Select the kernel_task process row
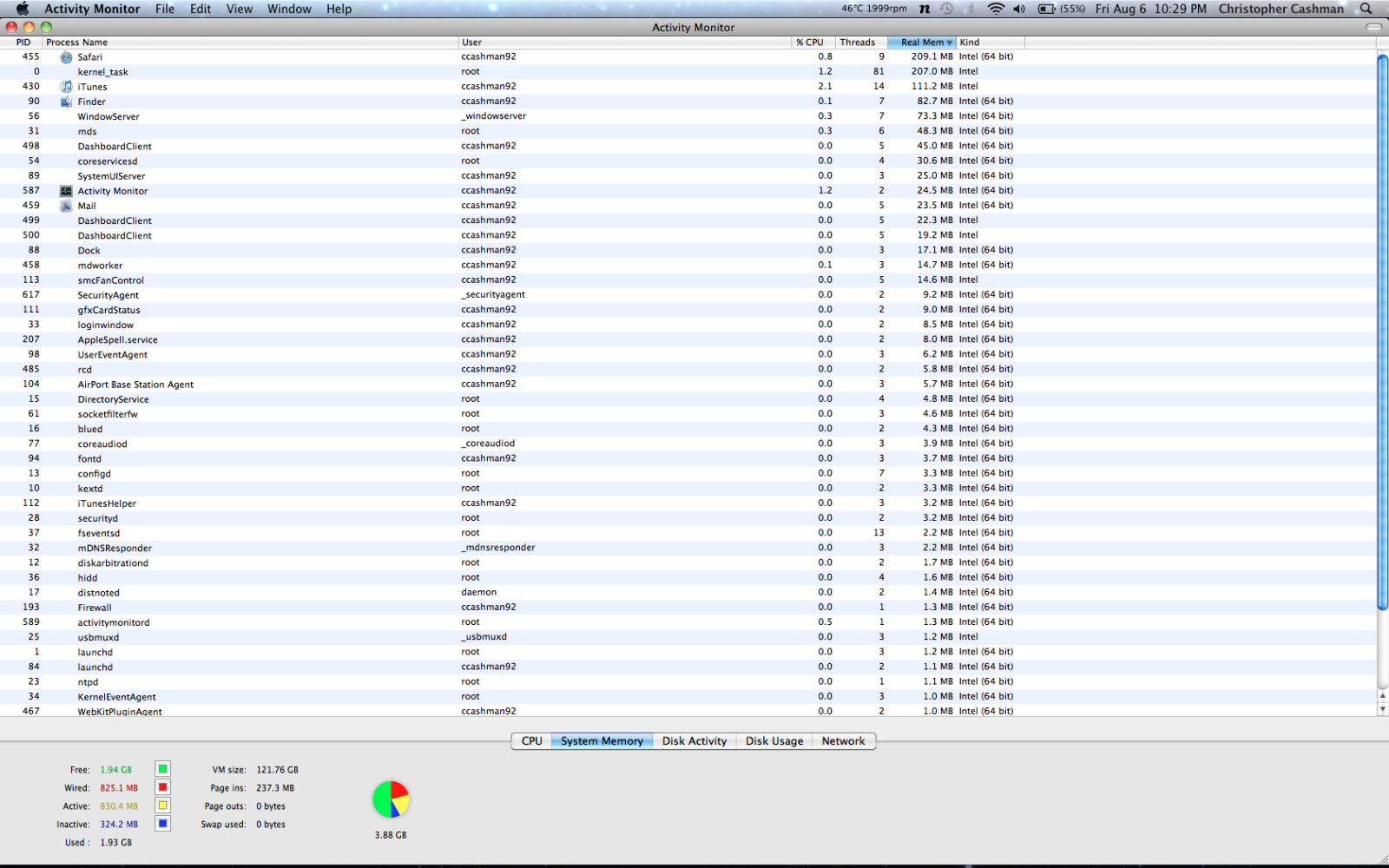 [688, 72]
